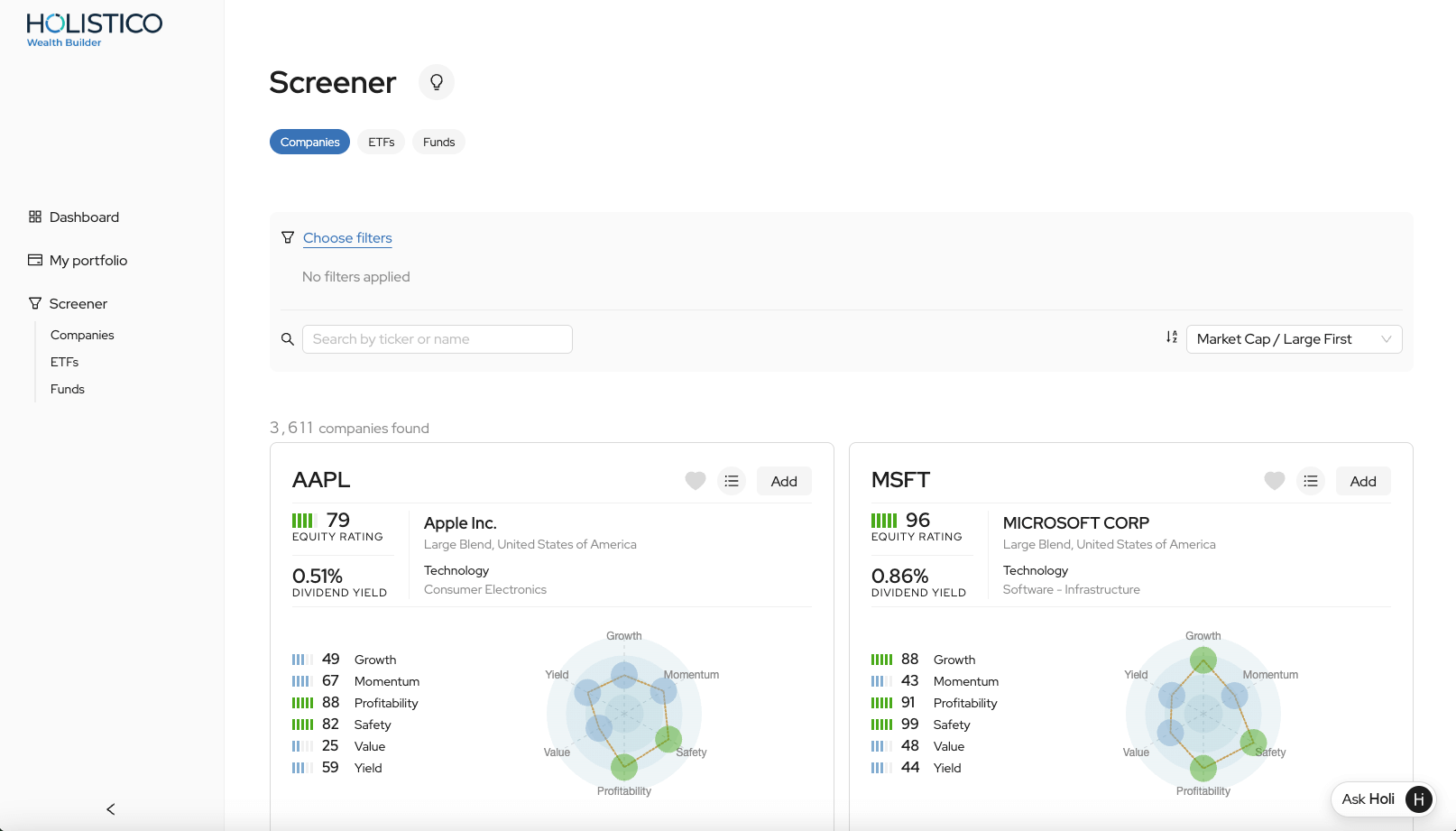Screen dimensions: 1456x831
Task: Click AAPL's Yield score row label
Action: coord(368,768)
